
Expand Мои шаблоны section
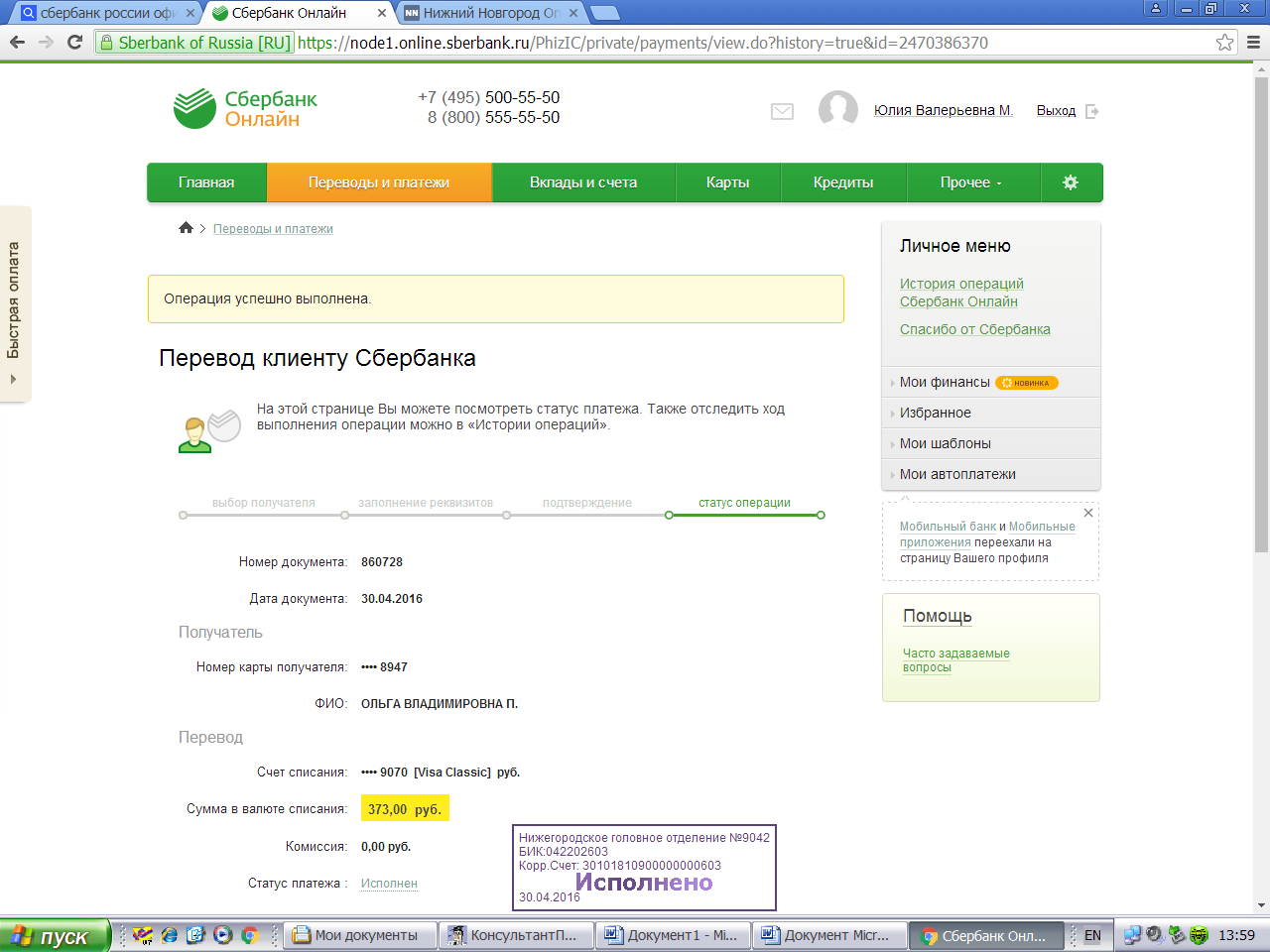pos(991,443)
